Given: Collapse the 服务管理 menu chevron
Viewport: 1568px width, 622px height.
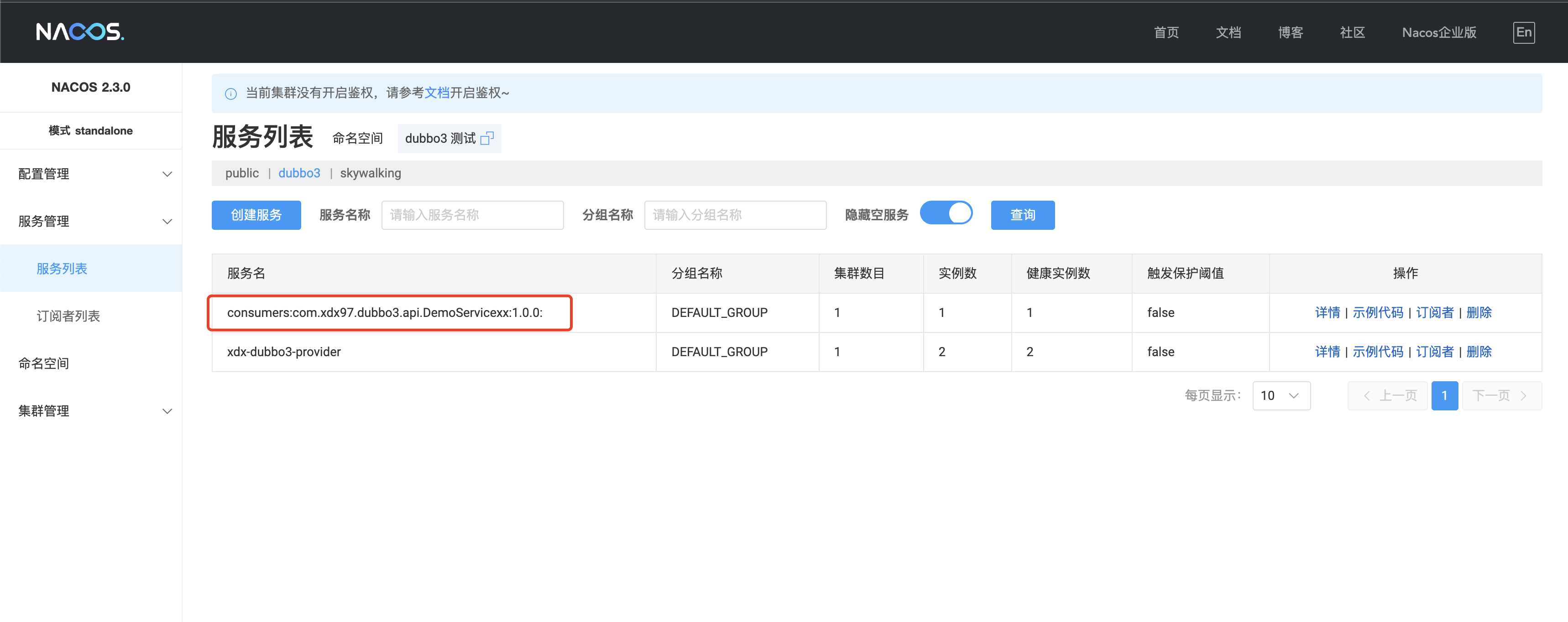Looking at the screenshot, I should 167,221.
